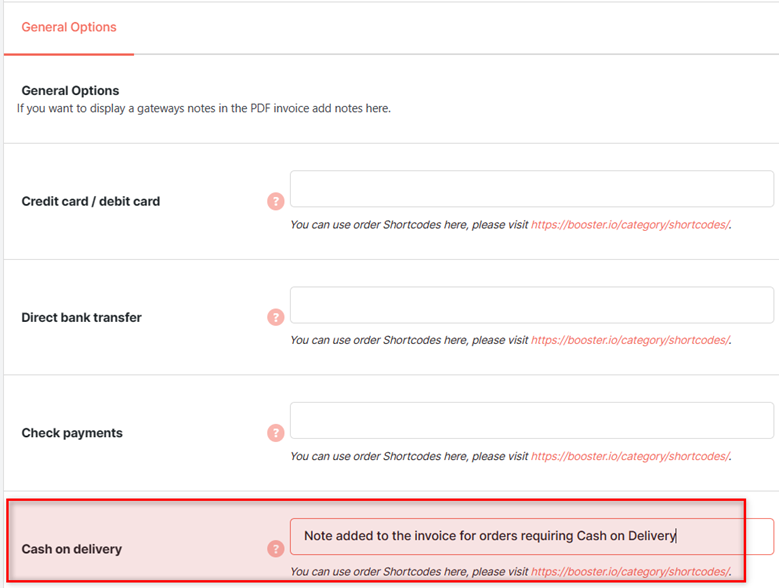This screenshot has width=779, height=588.
Task: Click help icon beside Cash on delivery
Action: coord(276,549)
